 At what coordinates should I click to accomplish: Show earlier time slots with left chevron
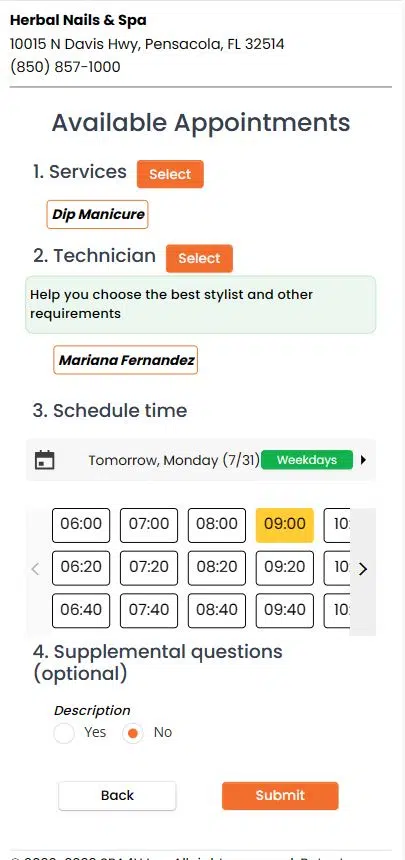(36, 569)
